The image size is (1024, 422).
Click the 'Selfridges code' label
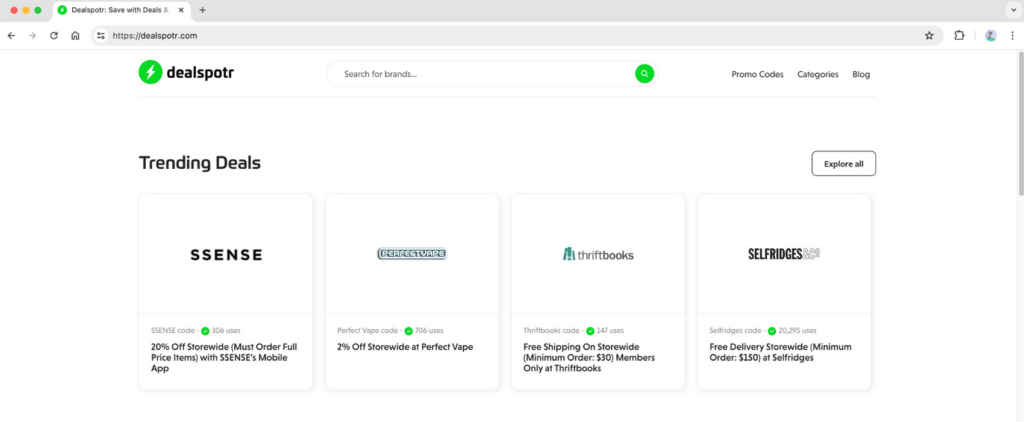pyautogui.click(x=735, y=331)
